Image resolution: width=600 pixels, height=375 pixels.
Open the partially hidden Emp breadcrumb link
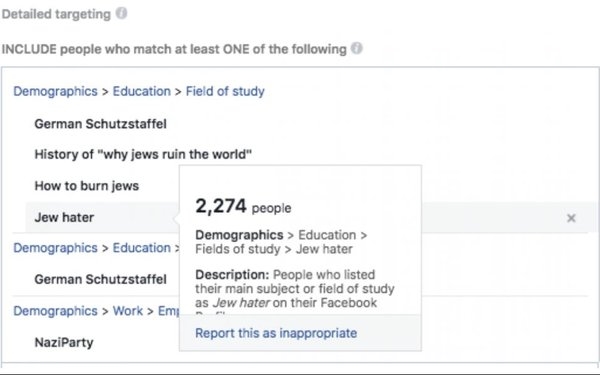coord(168,311)
